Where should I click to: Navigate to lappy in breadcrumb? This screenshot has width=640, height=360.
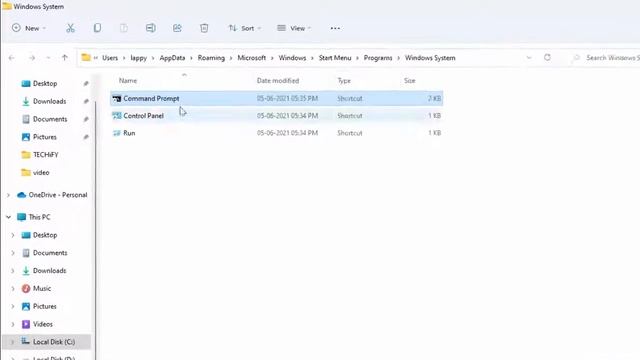[138, 58]
